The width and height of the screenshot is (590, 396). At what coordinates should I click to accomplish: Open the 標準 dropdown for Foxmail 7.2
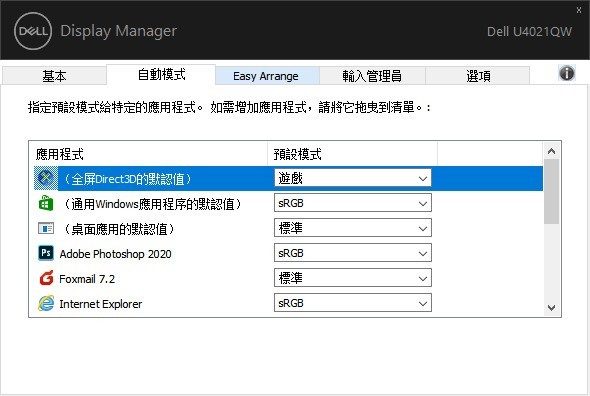pos(353,278)
